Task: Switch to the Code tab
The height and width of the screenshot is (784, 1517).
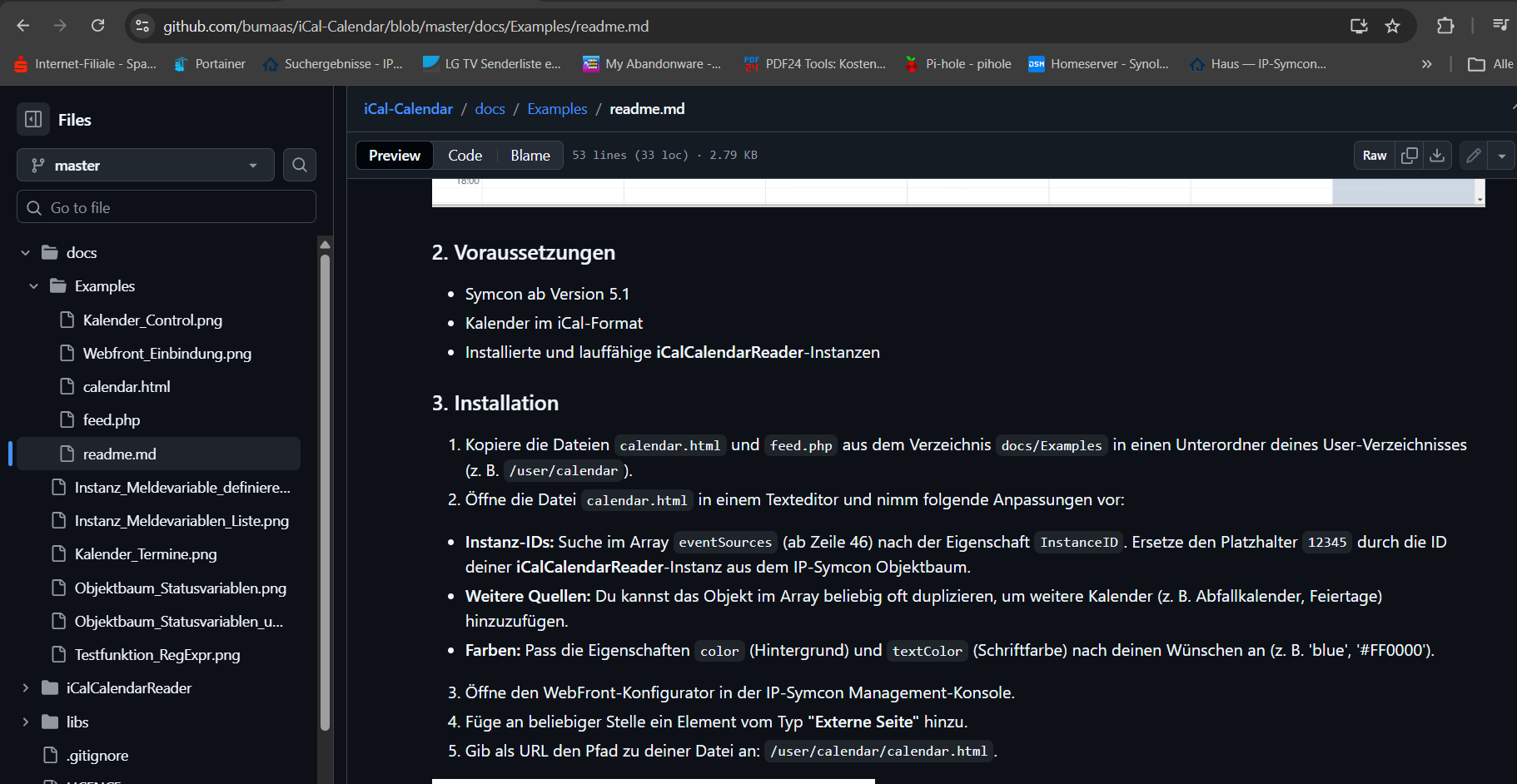Action: (x=465, y=156)
